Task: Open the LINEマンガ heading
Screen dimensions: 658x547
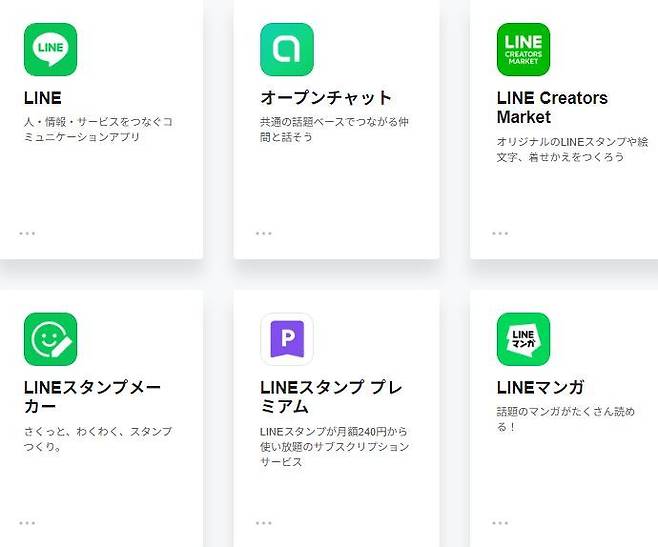Action: (540, 387)
